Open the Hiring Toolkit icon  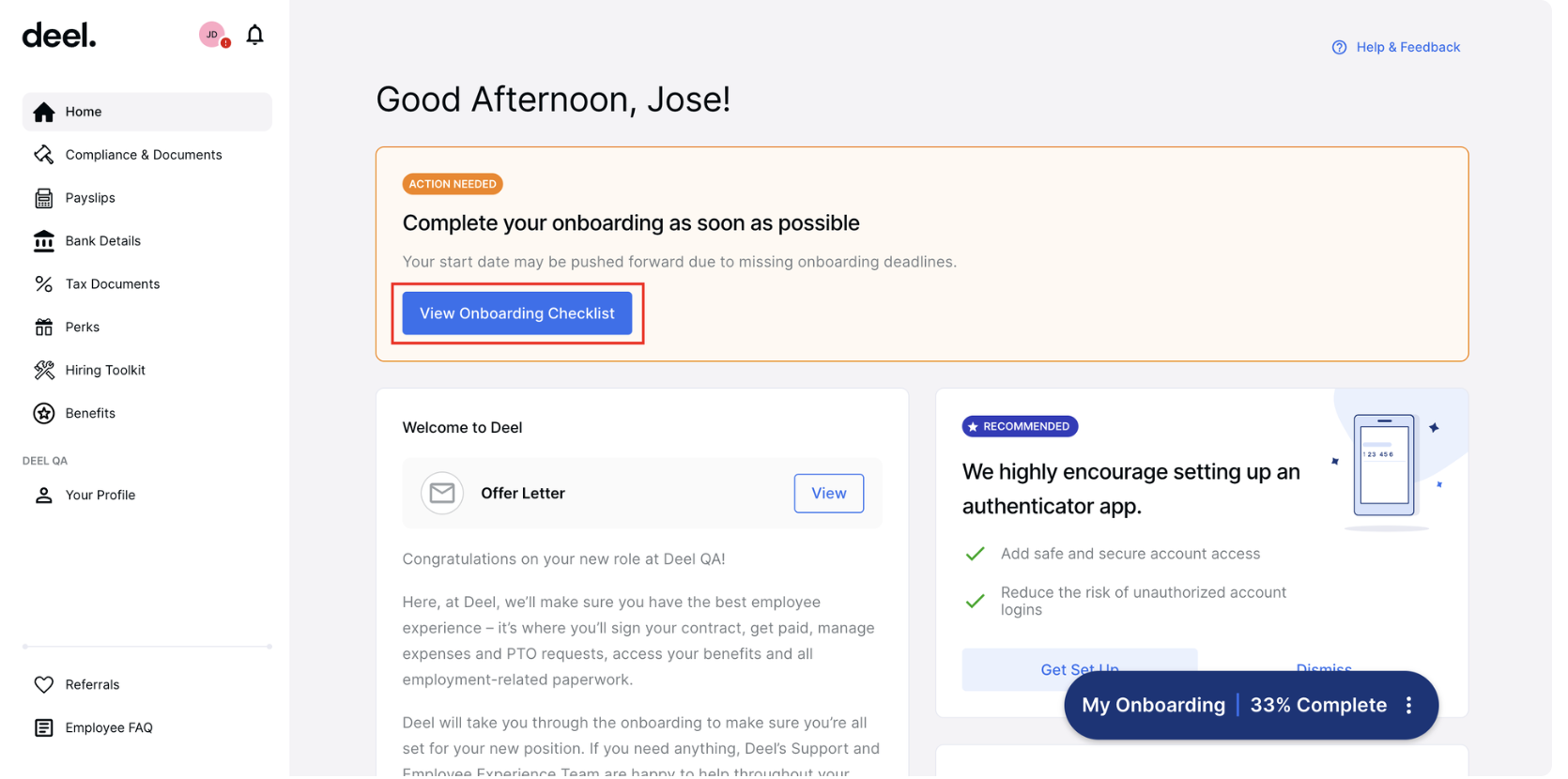click(43, 370)
